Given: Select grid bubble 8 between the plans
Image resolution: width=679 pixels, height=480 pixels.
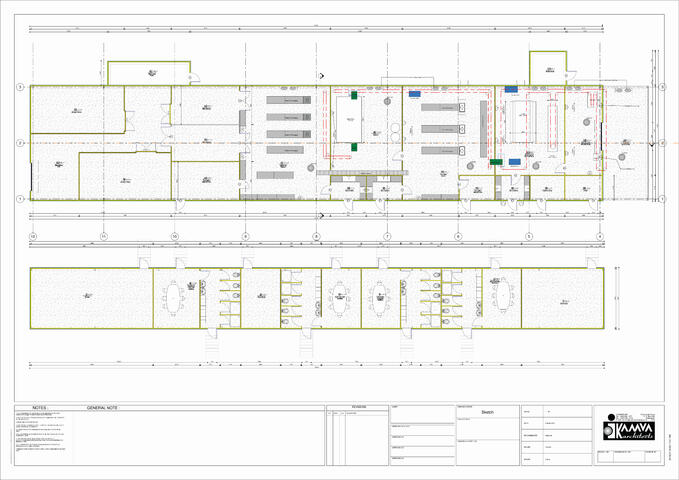Looking at the screenshot, I should click(316, 236).
